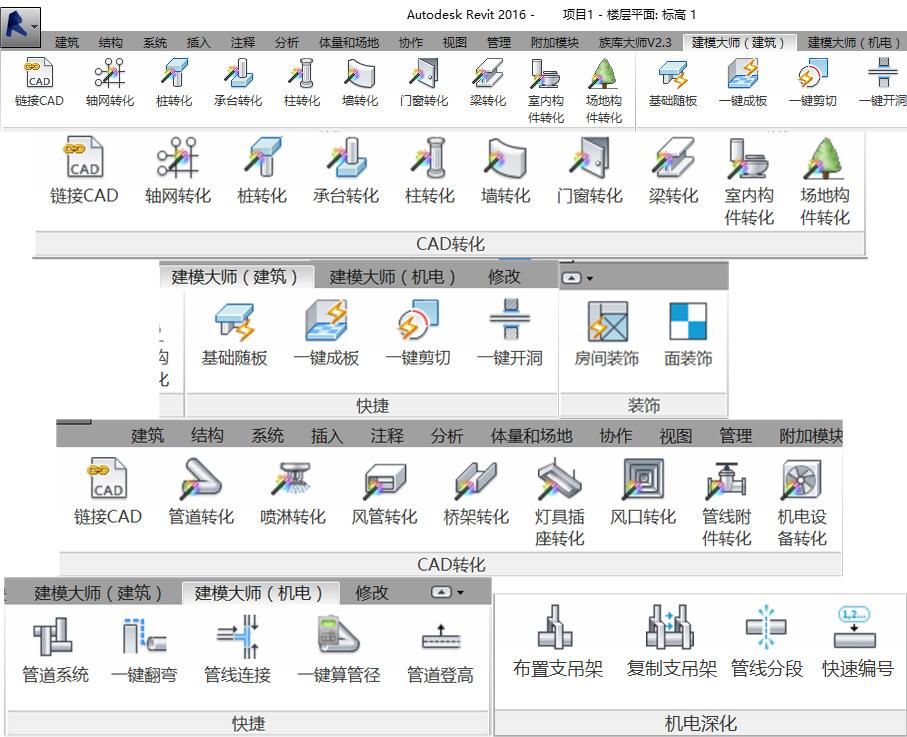Screen dimensions: 907x737
Task: Select 灯具插座转化 lighting and socket conversion tool
Action: tap(559, 502)
